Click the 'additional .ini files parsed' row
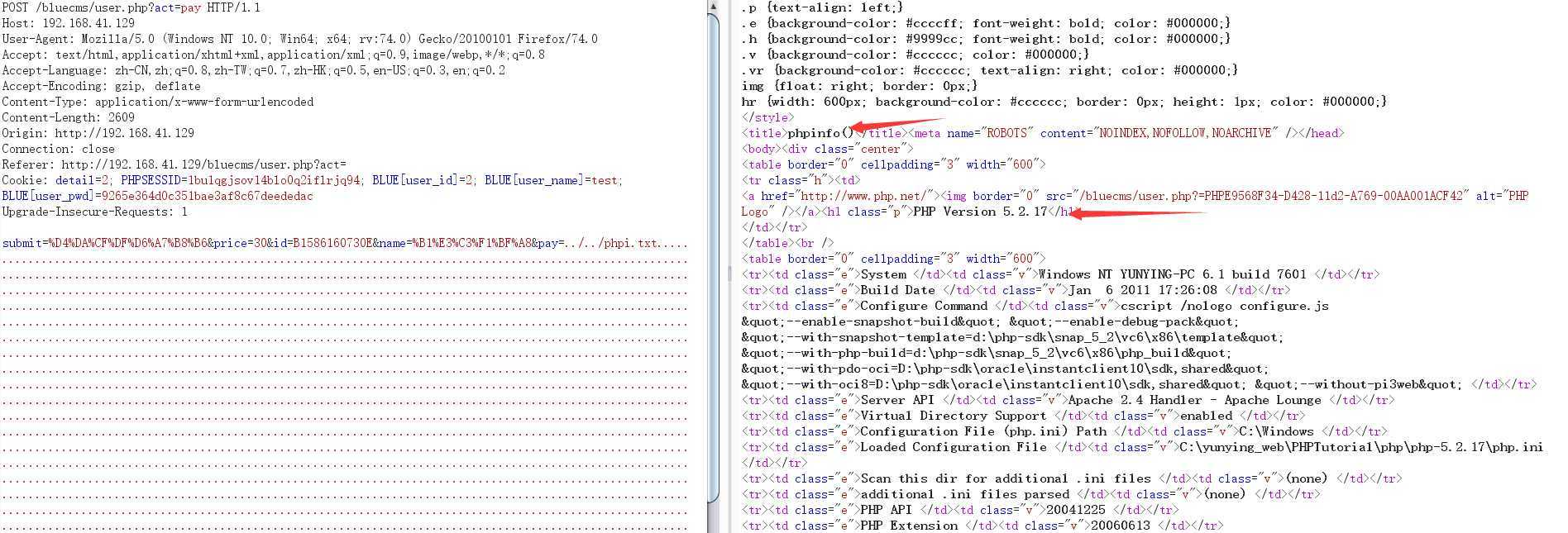Screen dimensions: 1568x533 click(x=1030, y=494)
